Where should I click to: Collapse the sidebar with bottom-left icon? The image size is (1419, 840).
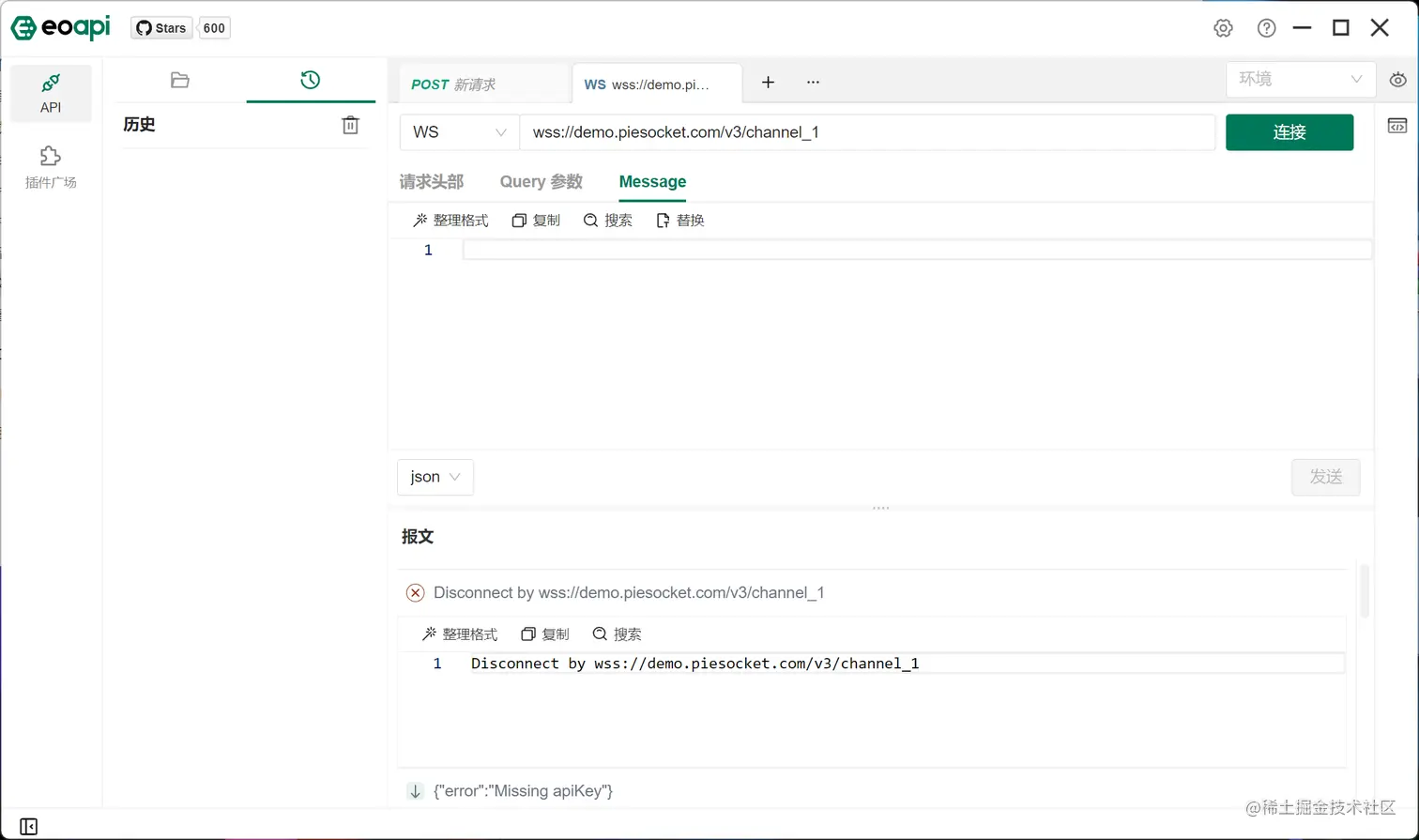point(29,826)
